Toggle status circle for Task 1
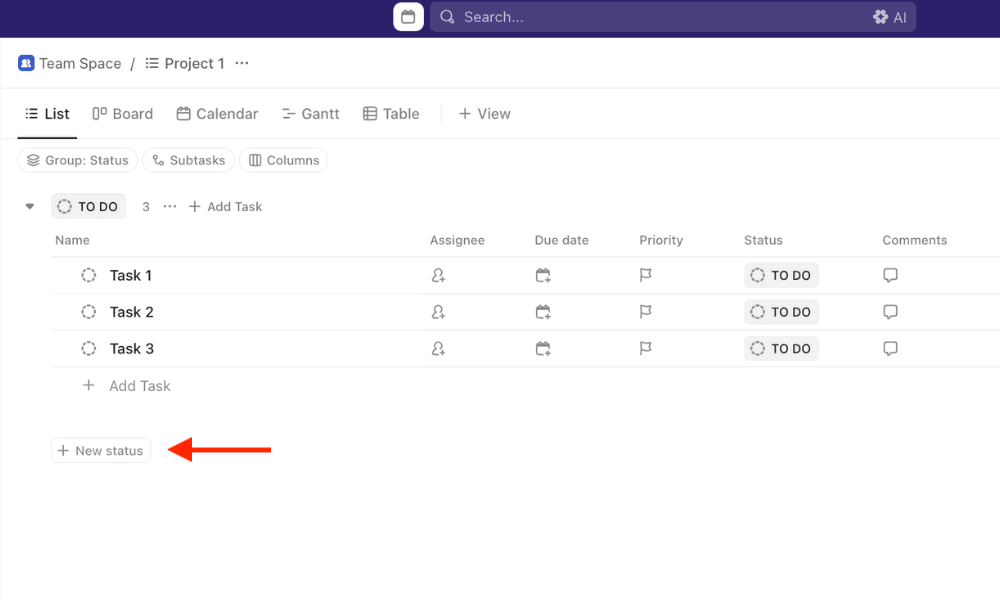 [89, 275]
